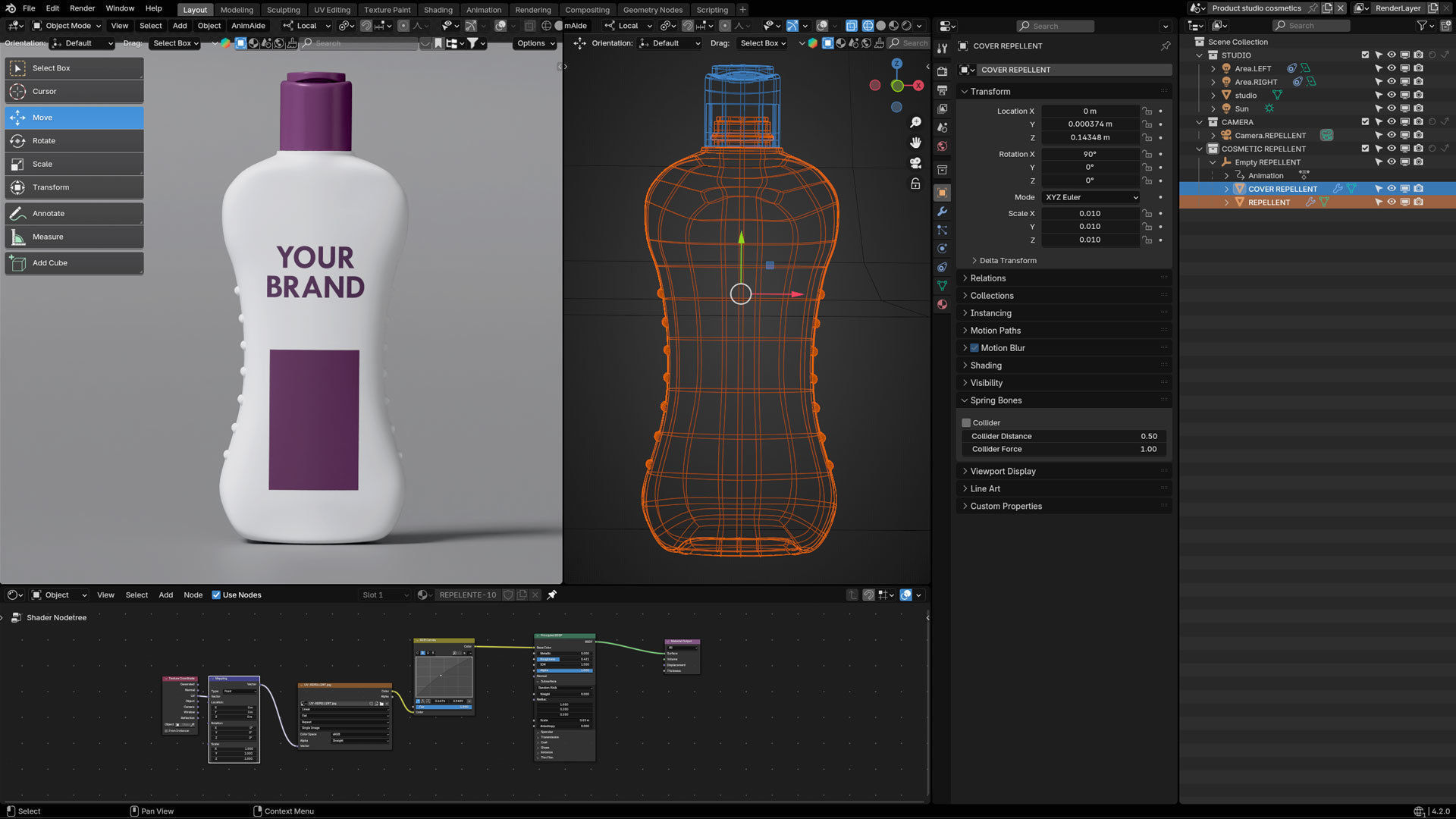Select the Add Cube tool

point(74,263)
